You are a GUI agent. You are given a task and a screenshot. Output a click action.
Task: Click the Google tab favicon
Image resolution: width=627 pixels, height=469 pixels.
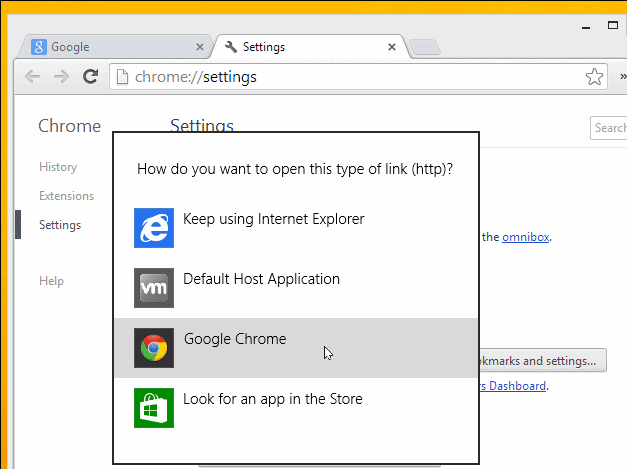coord(39,47)
